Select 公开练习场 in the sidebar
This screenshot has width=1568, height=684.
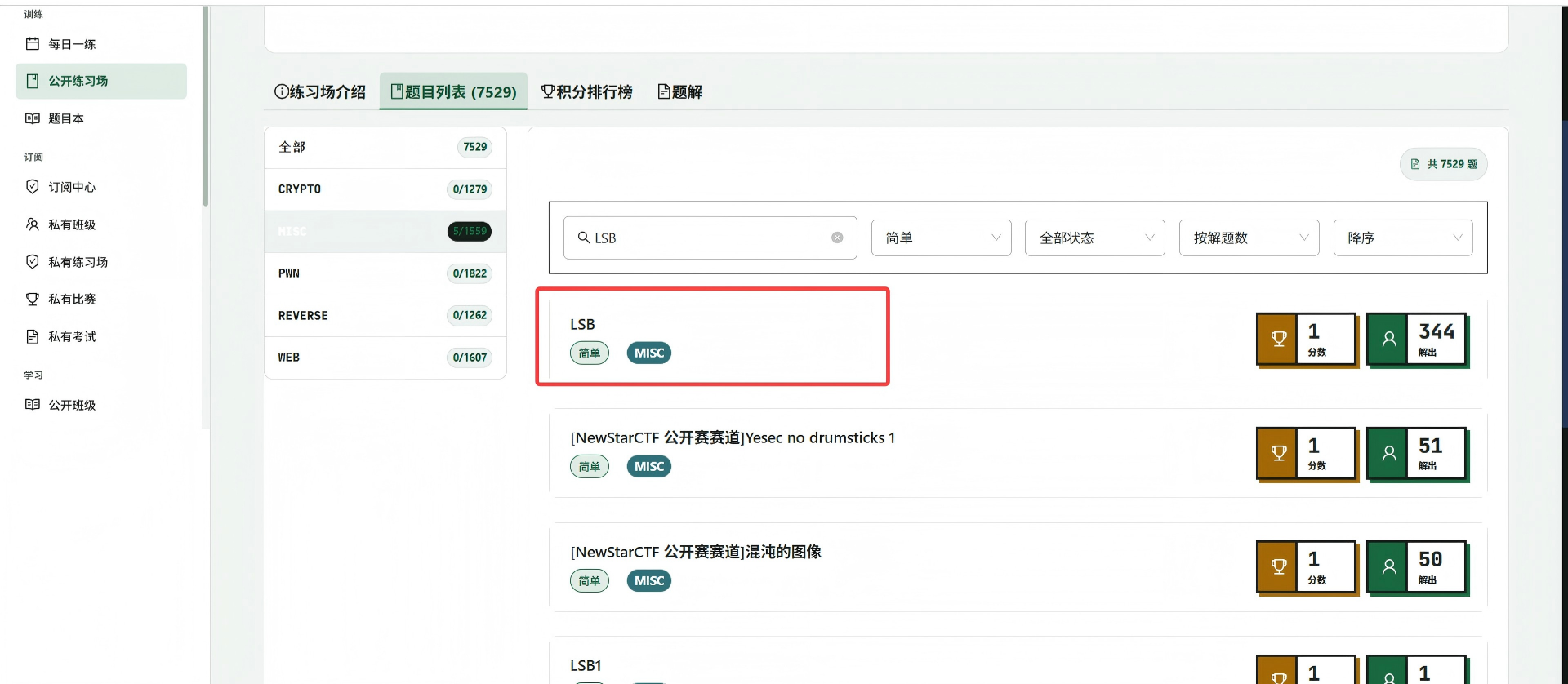(101, 81)
